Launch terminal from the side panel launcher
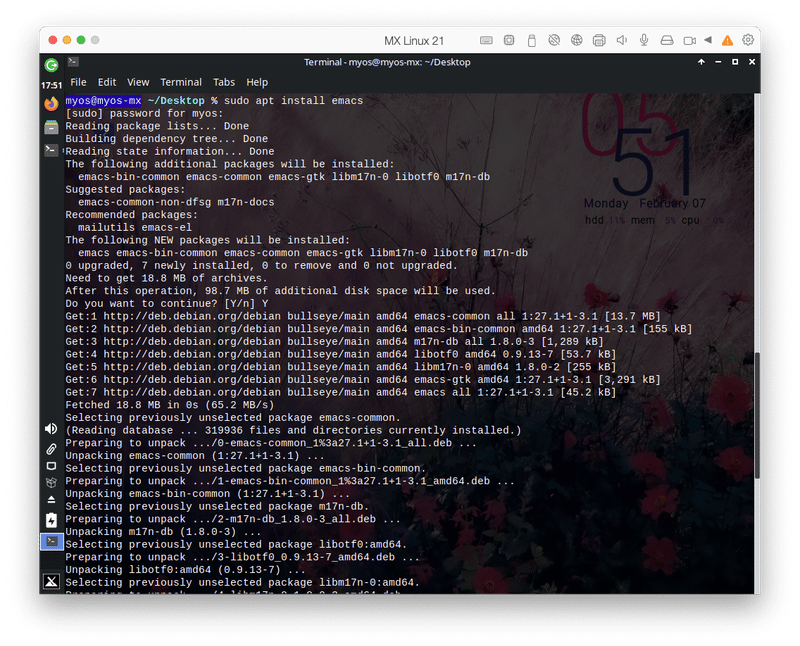800x646 pixels. (51, 150)
